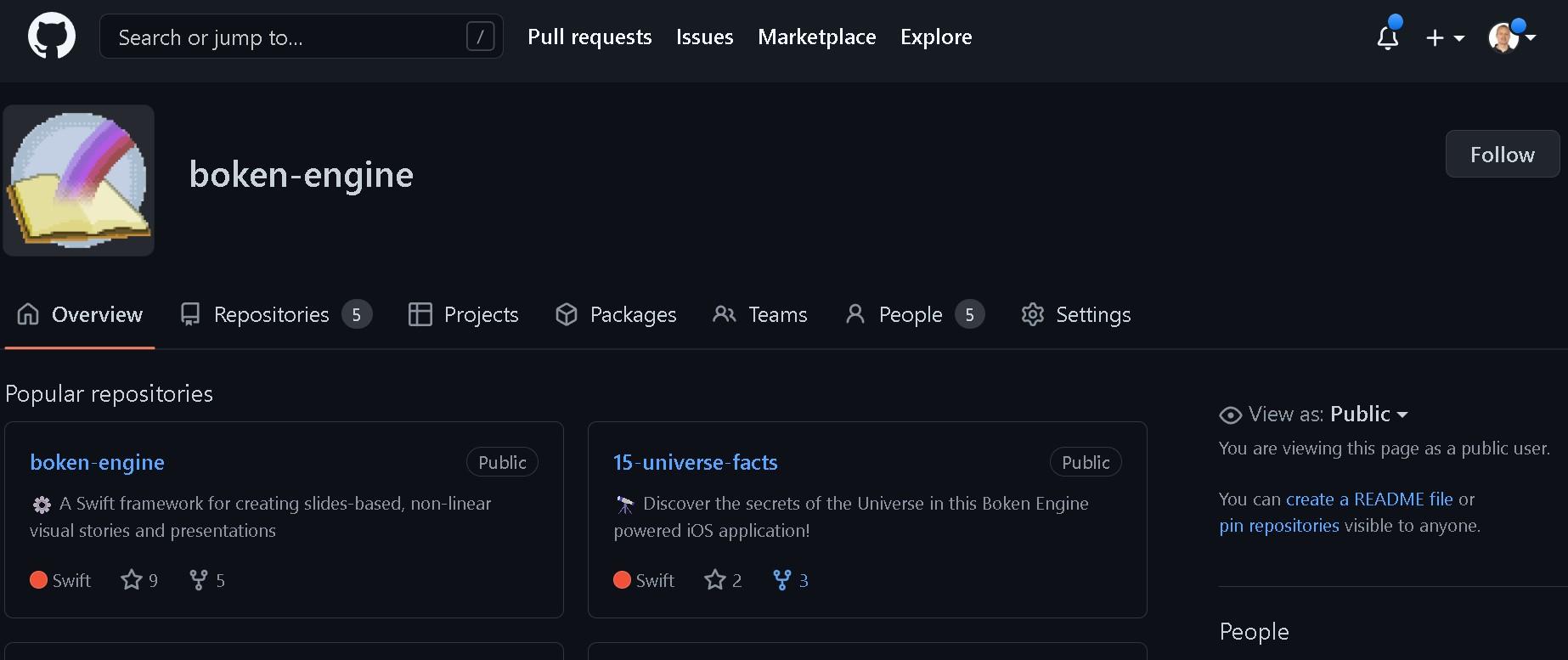This screenshot has height=660, width=1568.
Task: Open the boken-engine repository link
Action: coord(97,462)
